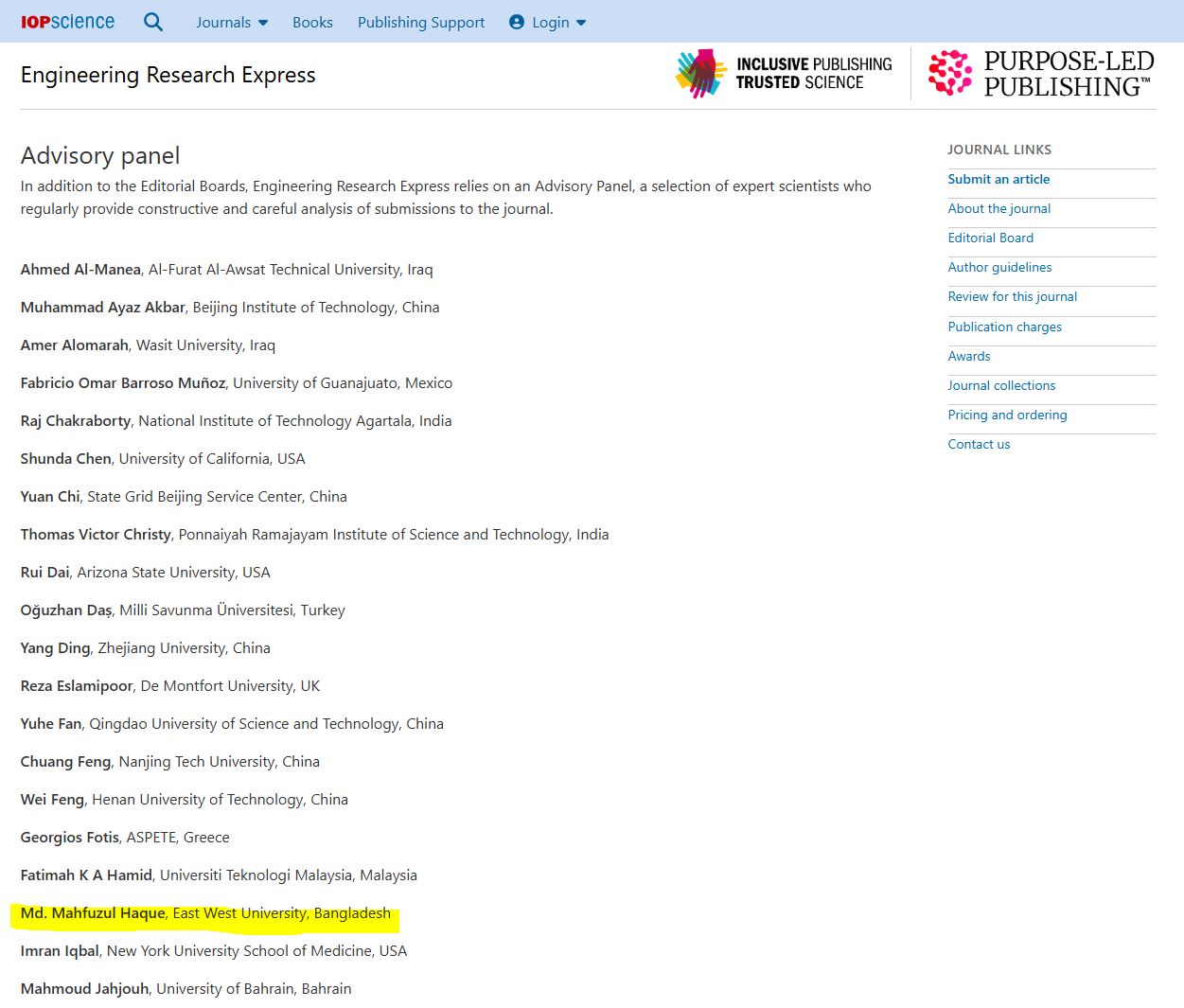Expand the Journals dropdown menu
The width and height of the screenshot is (1184, 1008).
point(232,23)
